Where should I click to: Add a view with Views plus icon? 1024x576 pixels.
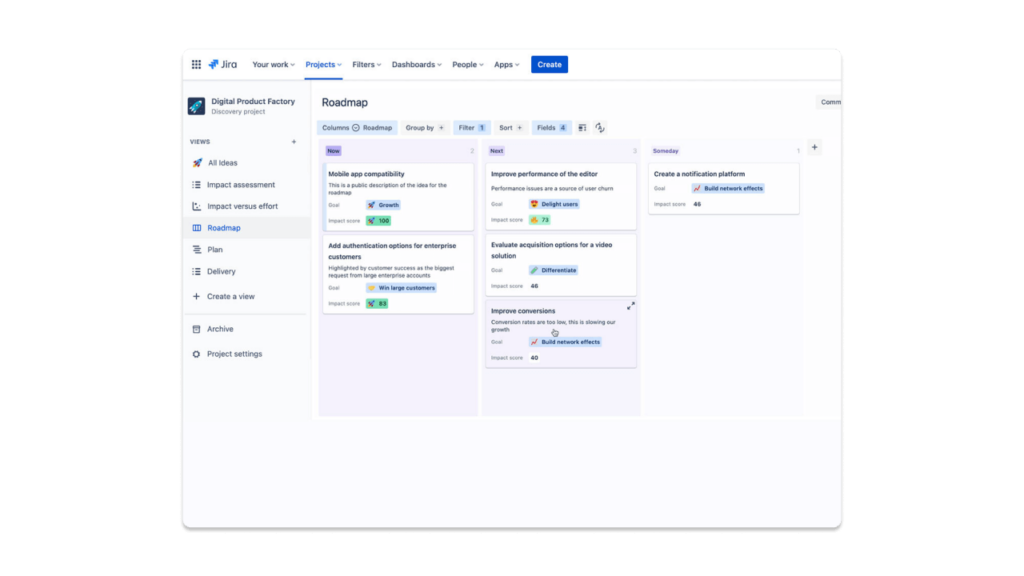pyautogui.click(x=294, y=142)
